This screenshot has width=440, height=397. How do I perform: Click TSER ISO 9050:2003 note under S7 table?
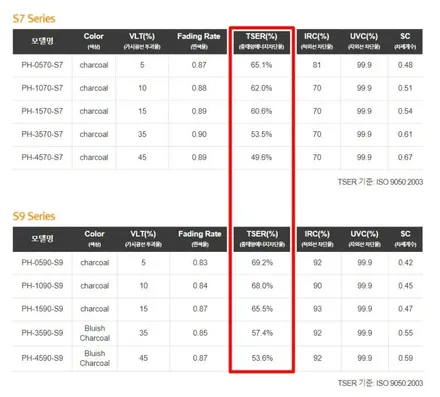(x=380, y=182)
